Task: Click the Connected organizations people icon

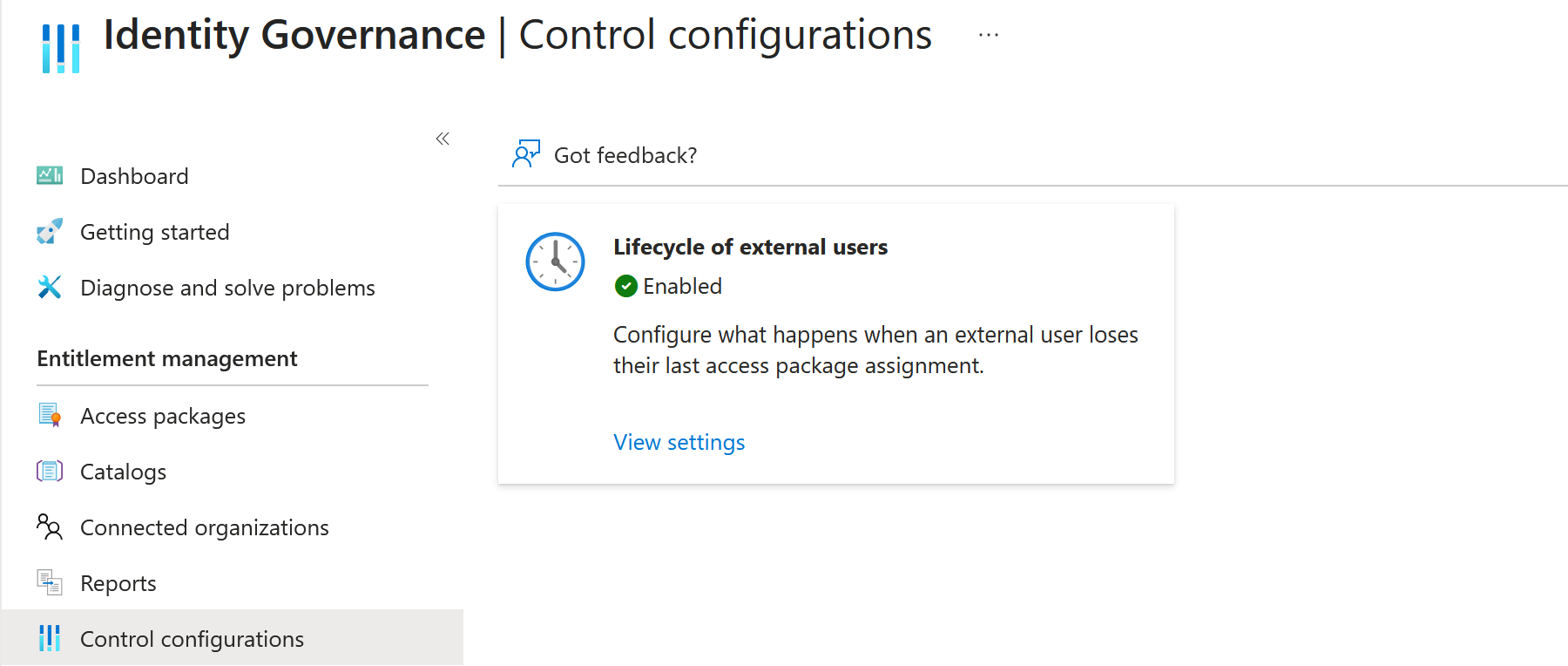Action: pyautogui.click(x=50, y=527)
